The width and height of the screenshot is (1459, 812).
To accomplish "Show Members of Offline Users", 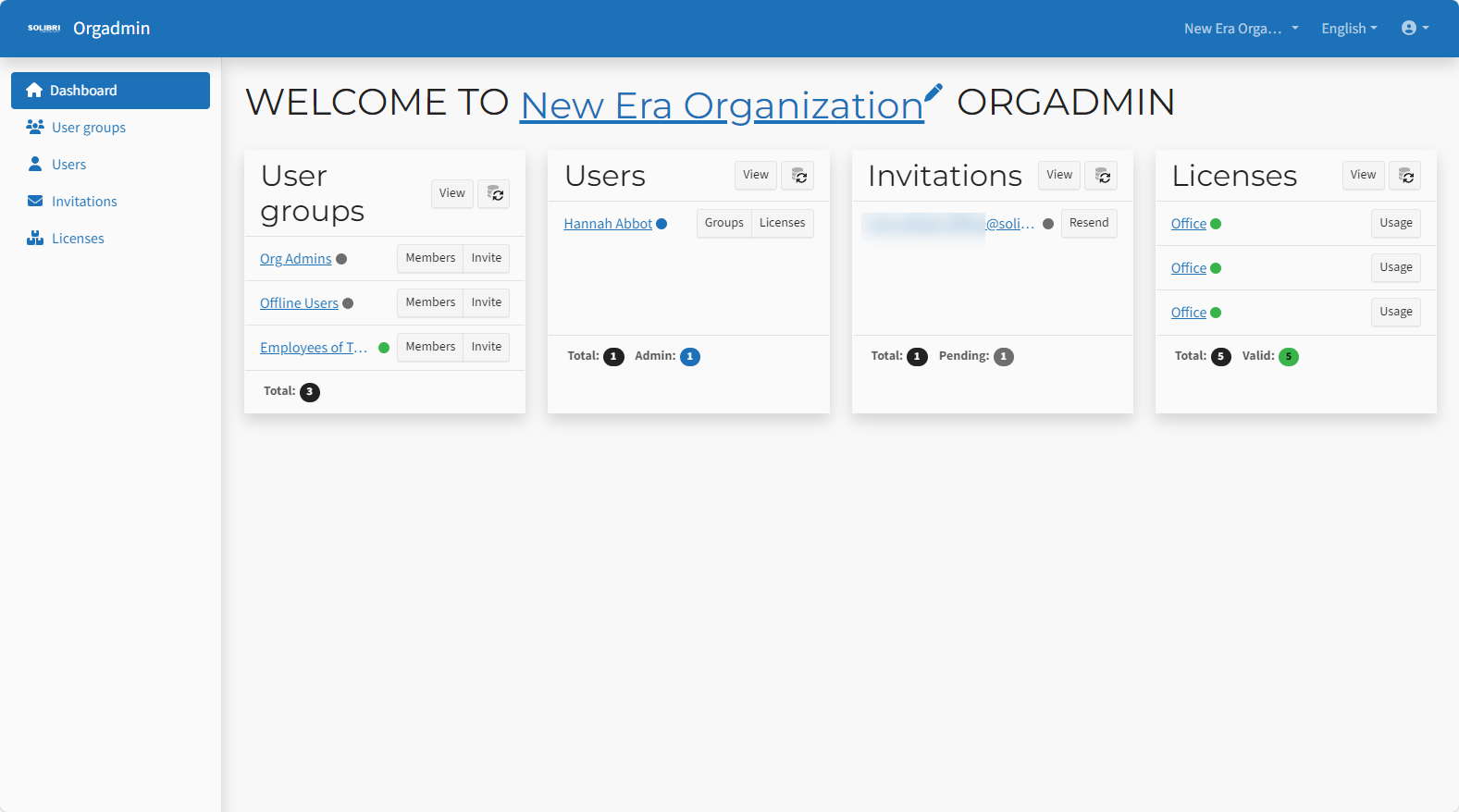I will click(x=430, y=302).
